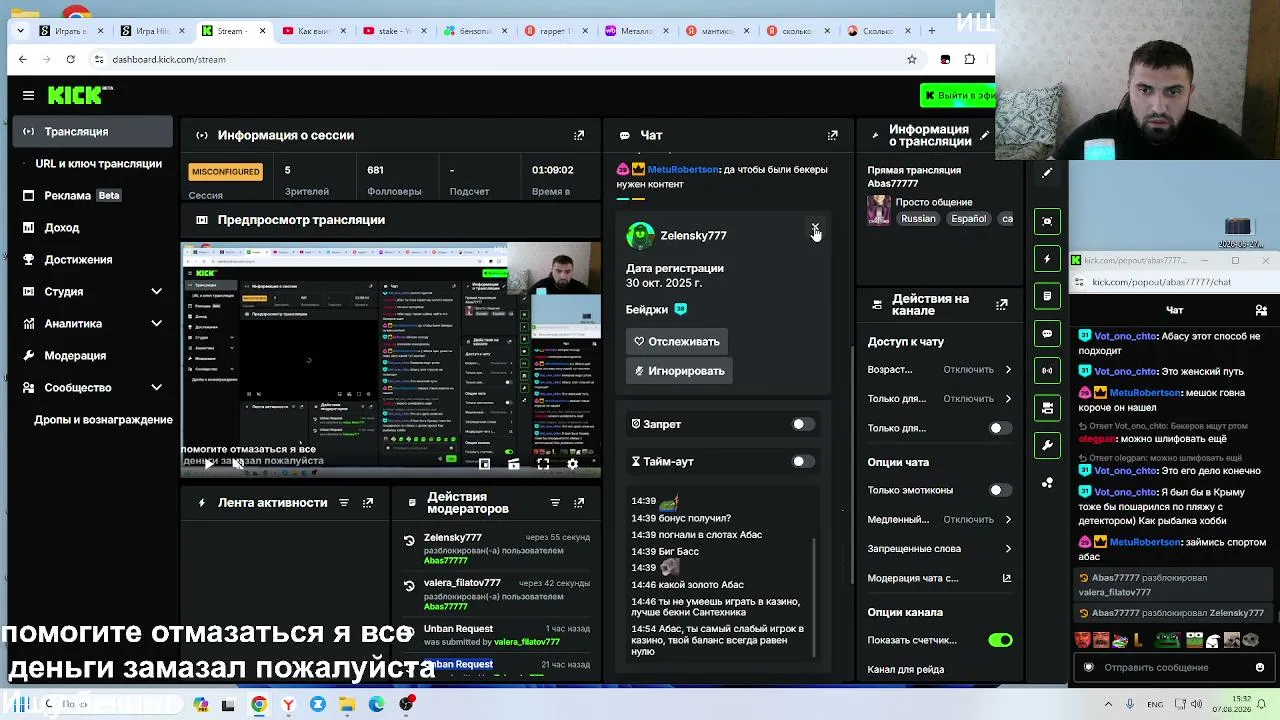Select Трансляция in the sidebar
1280x720 pixels.
pos(93,131)
